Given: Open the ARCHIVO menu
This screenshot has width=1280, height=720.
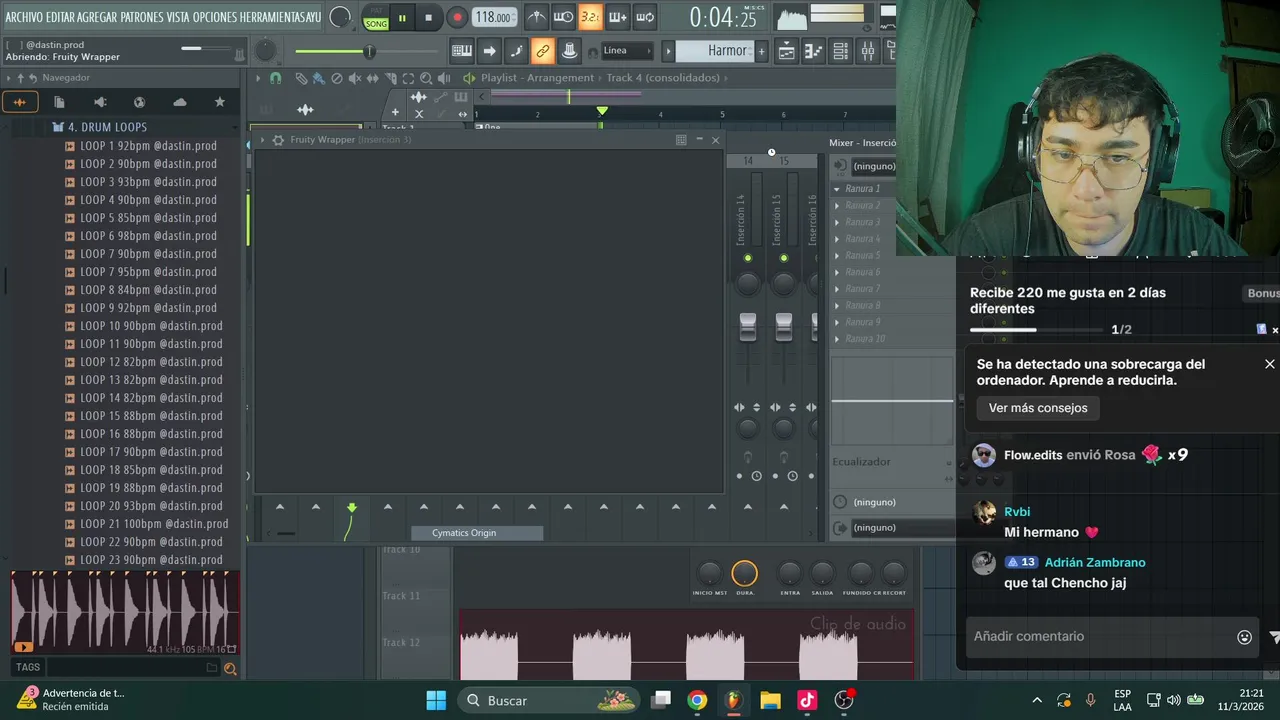Looking at the screenshot, I should [24, 17].
